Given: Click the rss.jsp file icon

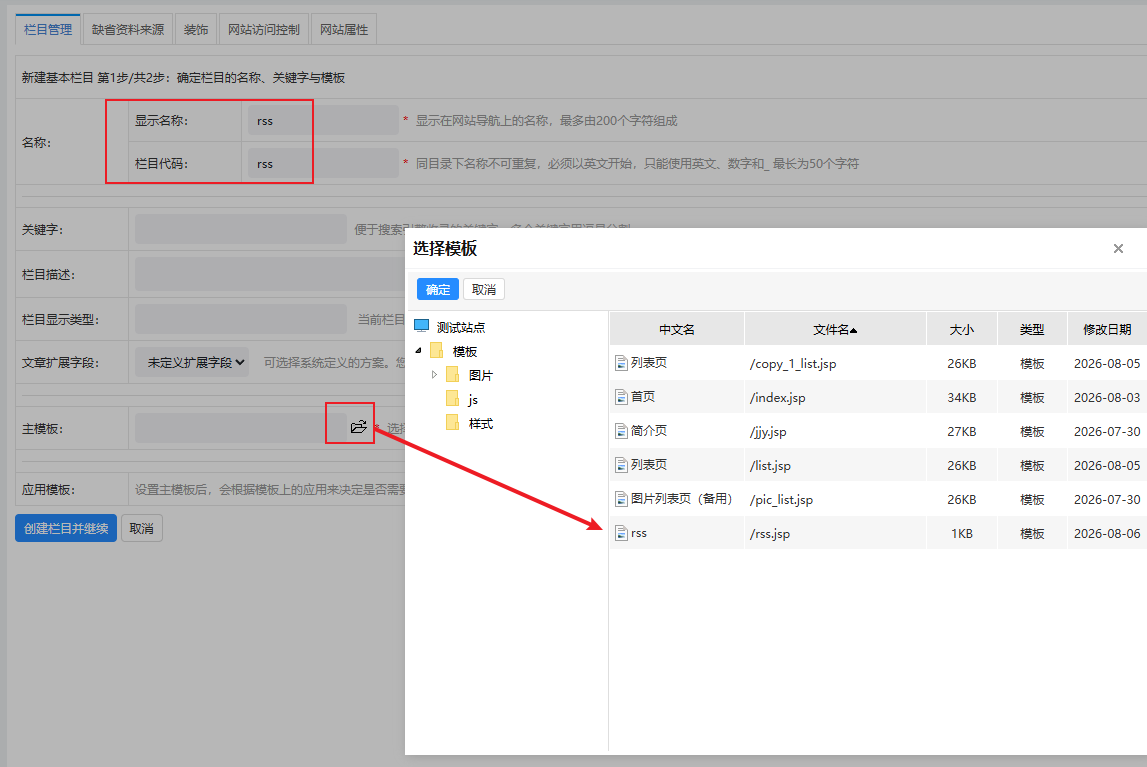Looking at the screenshot, I should (621, 533).
